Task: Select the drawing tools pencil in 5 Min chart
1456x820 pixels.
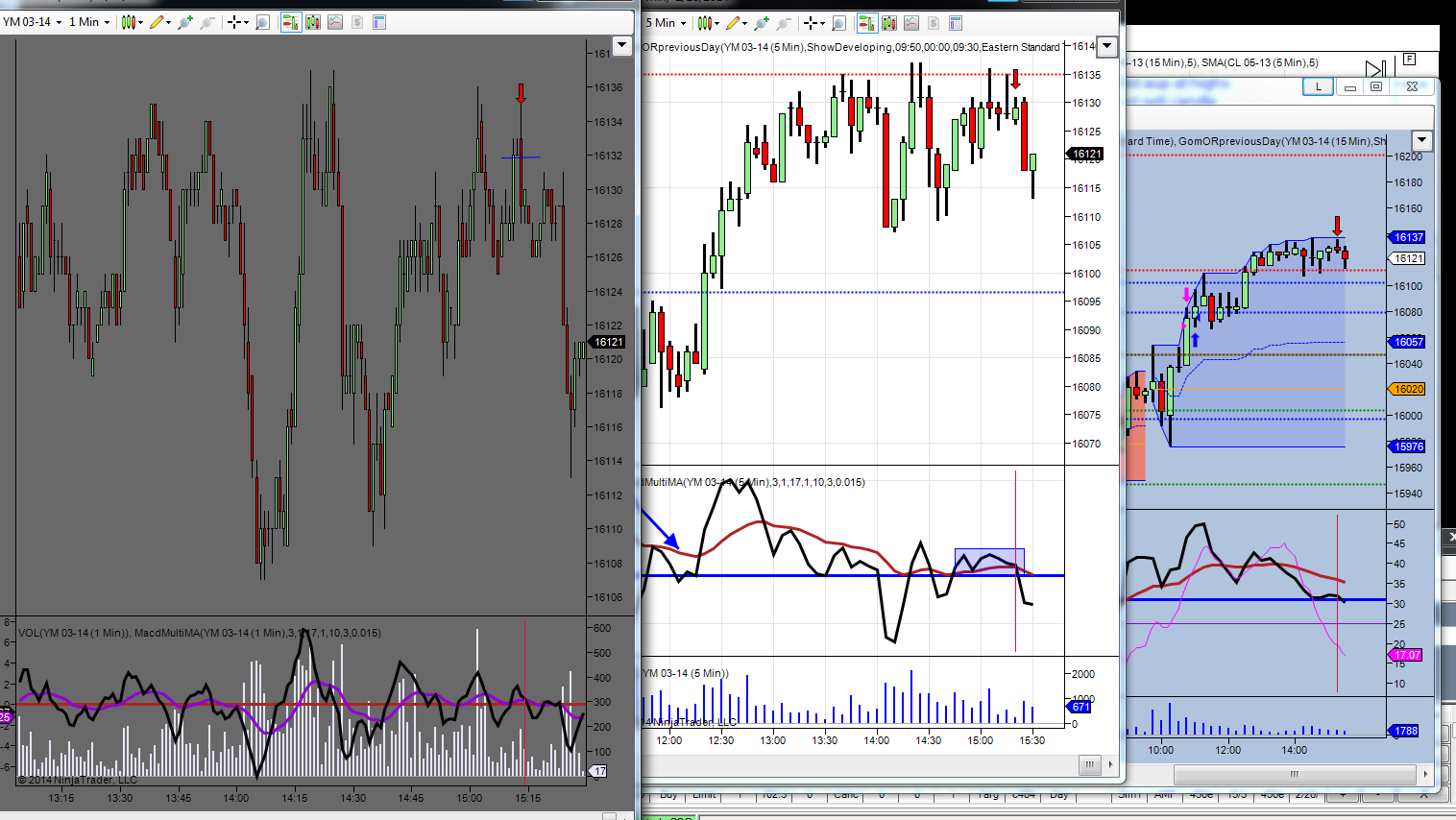Action: pyautogui.click(x=732, y=23)
